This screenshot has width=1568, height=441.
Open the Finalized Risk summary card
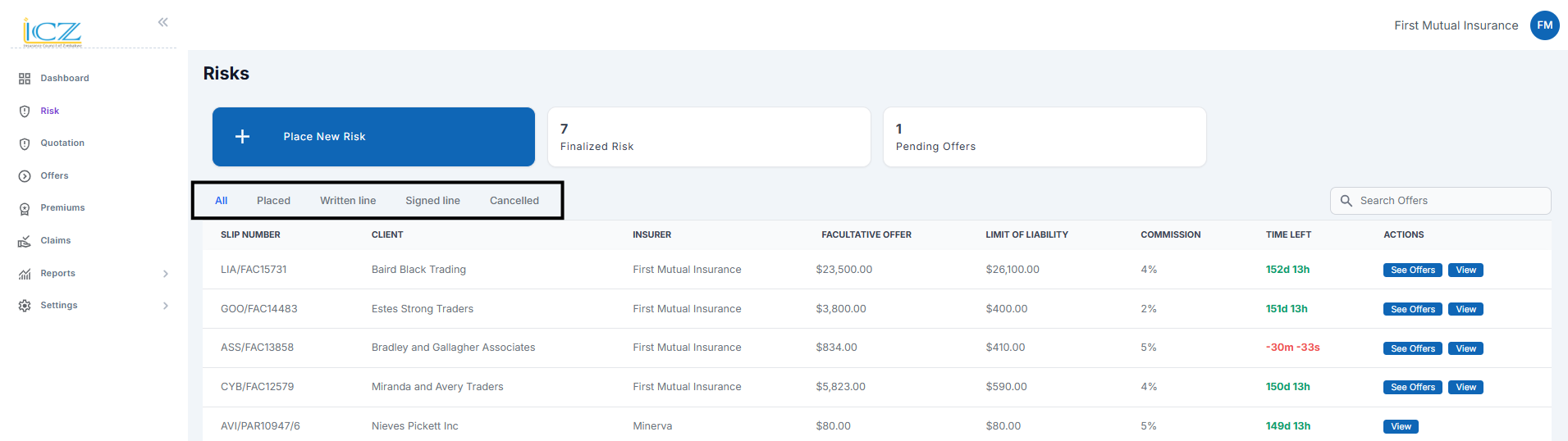(x=709, y=137)
